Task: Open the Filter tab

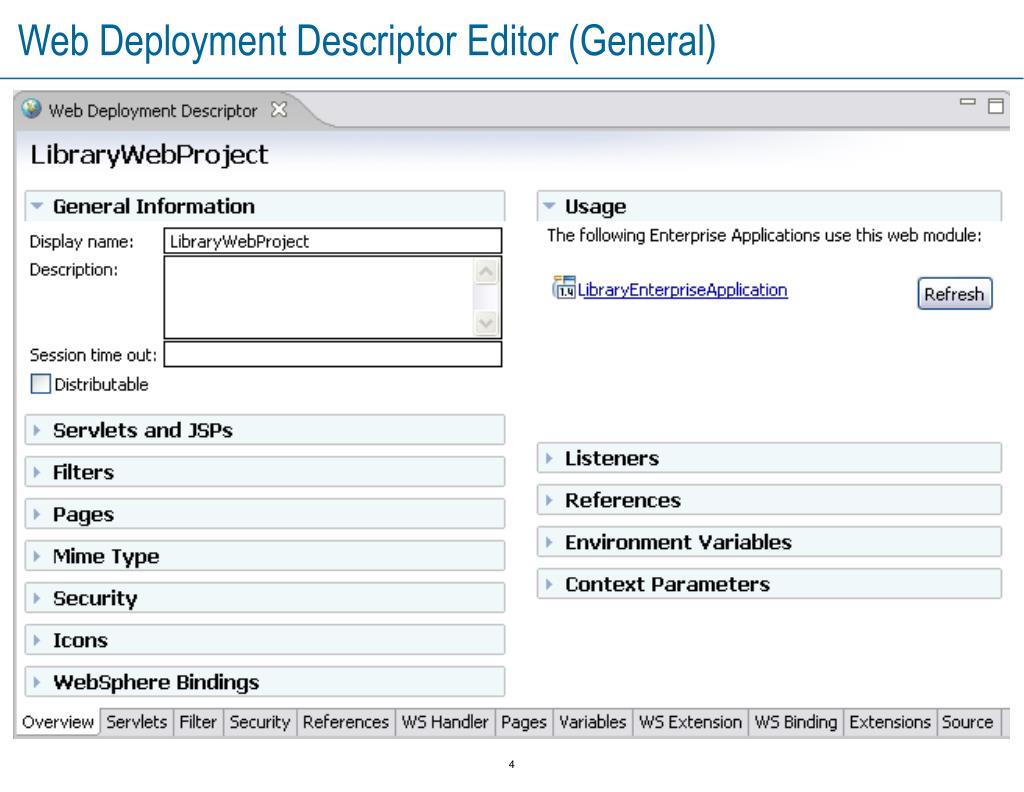Action: click(x=198, y=722)
